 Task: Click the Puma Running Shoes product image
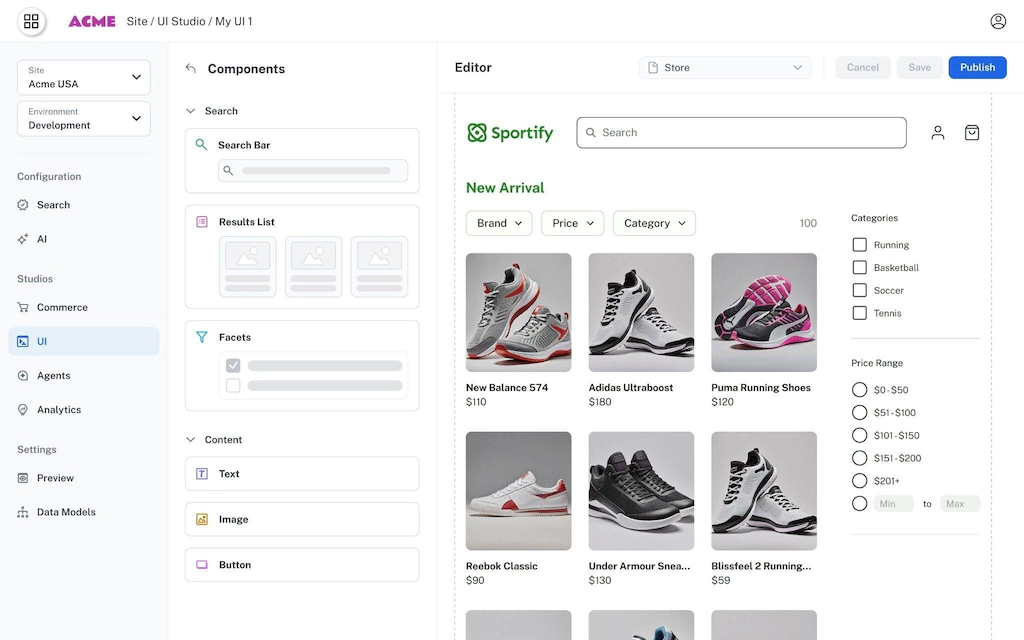tap(764, 312)
